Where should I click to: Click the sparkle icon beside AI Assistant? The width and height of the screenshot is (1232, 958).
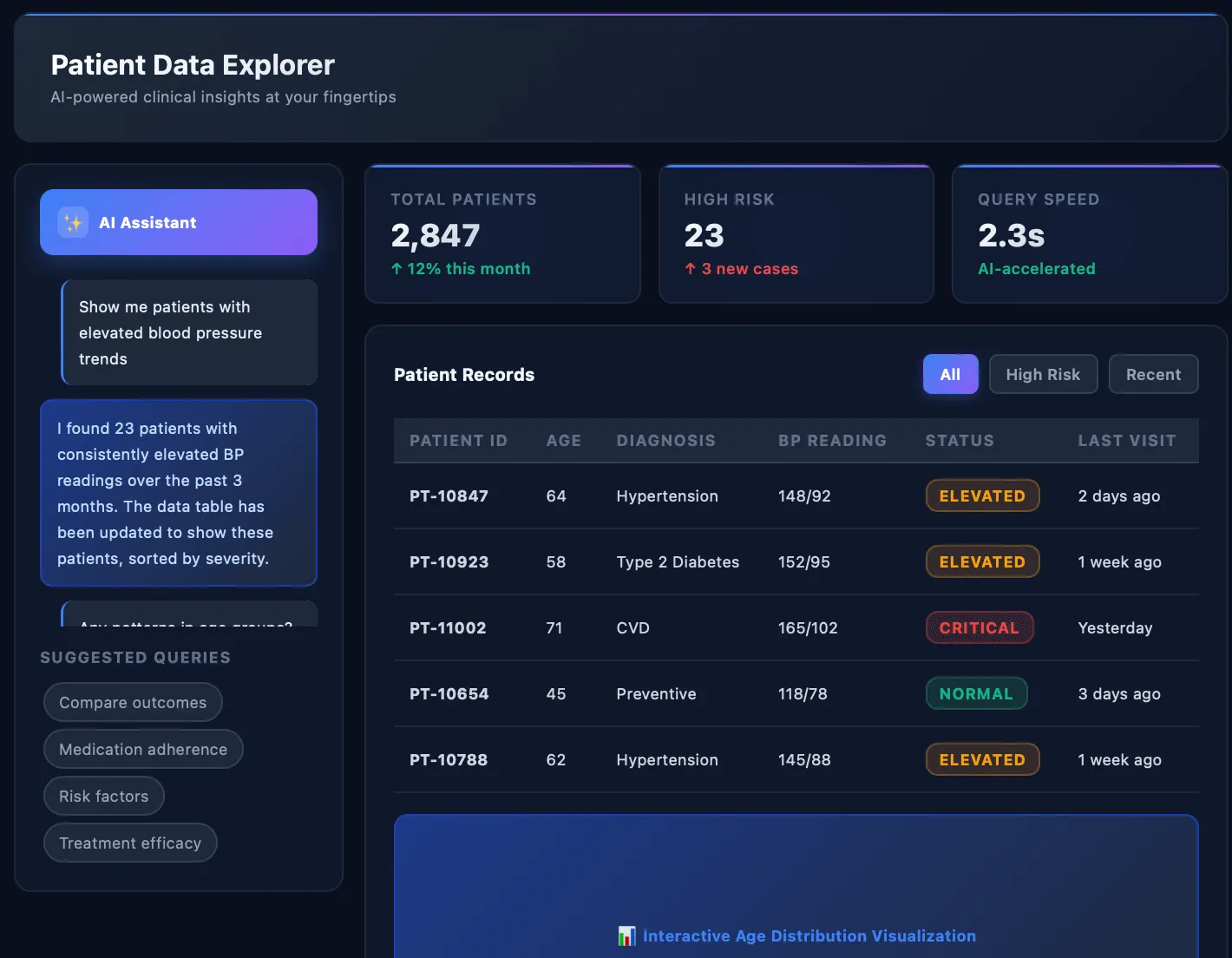pyautogui.click(x=73, y=223)
